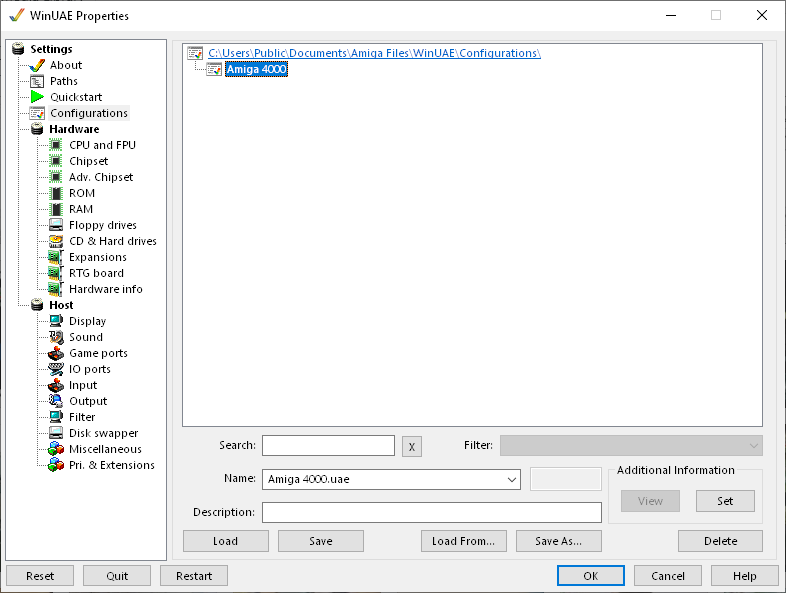Viewport: 786px width, 593px height.
Task: Focus the Description text field
Action: click(x=432, y=513)
